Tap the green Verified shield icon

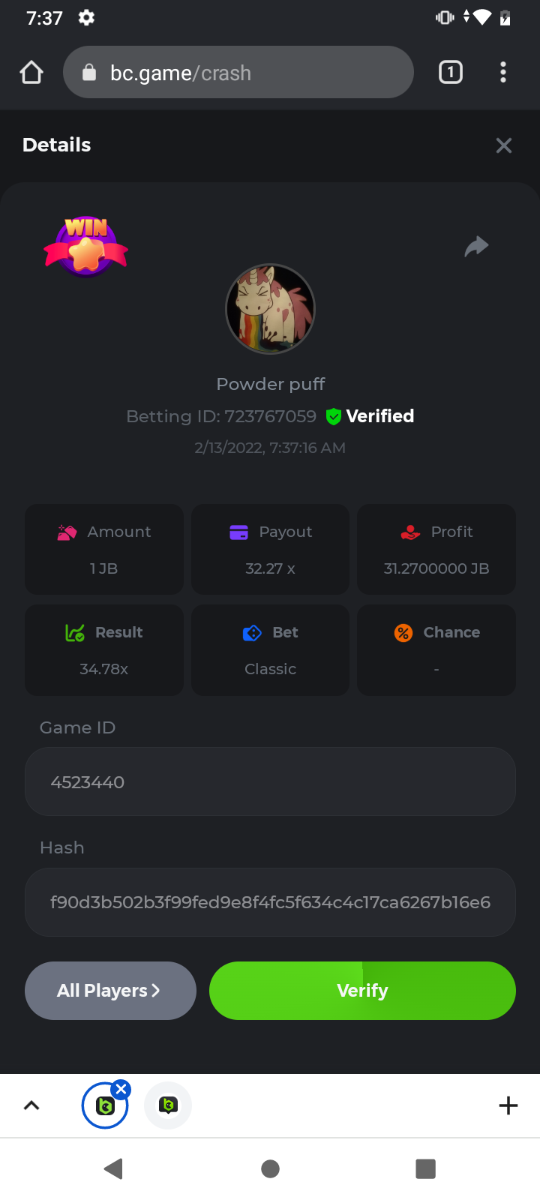pyautogui.click(x=334, y=417)
